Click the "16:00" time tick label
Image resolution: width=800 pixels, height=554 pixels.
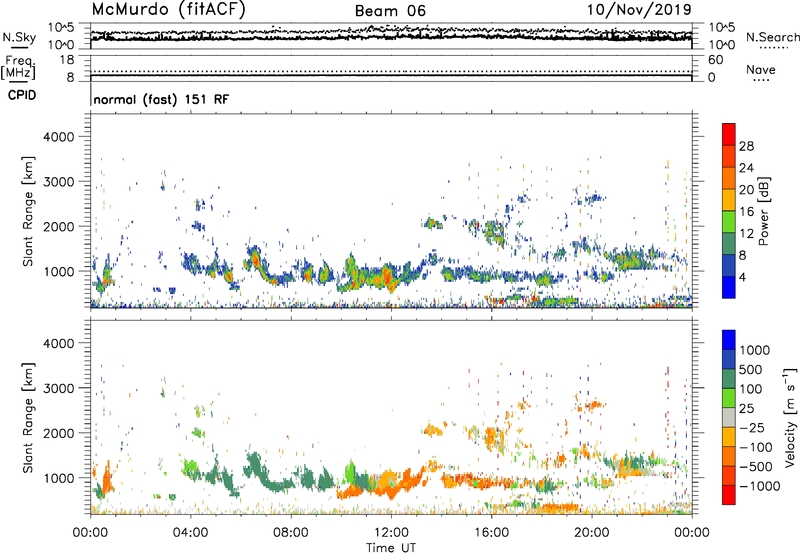[x=491, y=533]
